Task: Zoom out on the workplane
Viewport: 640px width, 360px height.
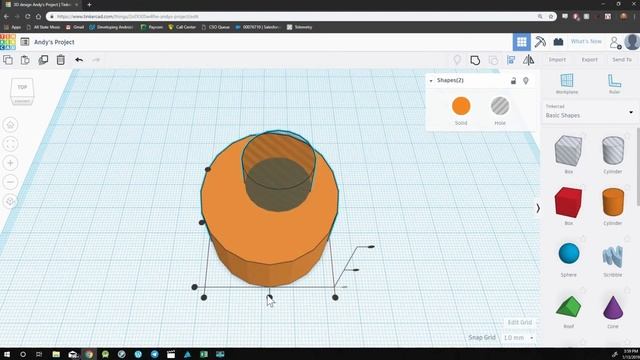Action: (11, 182)
